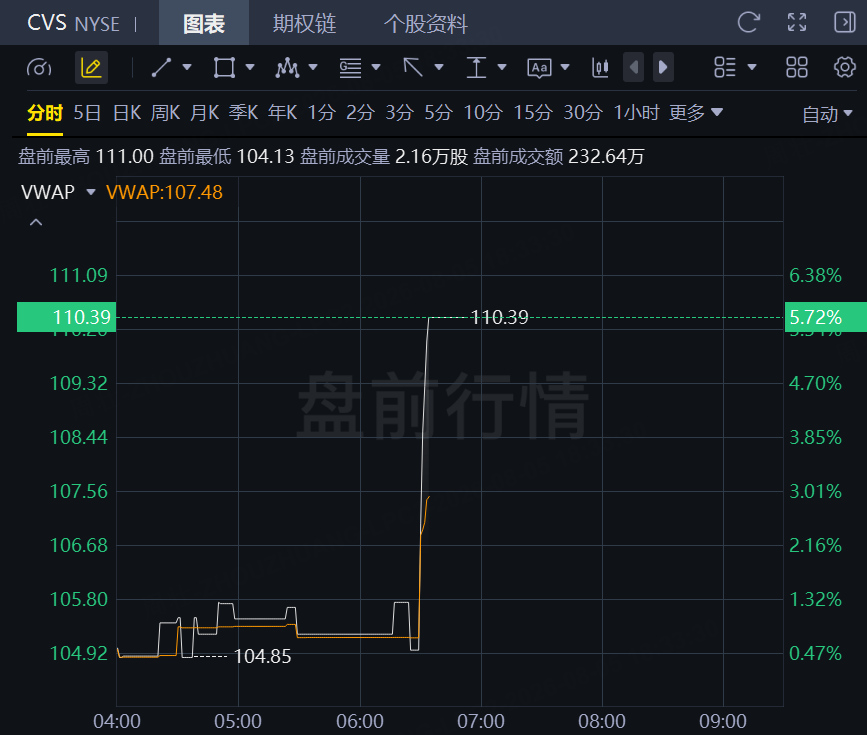This screenshot has height=735, width=867.
Task: Select the 2分 timeframe
Action: click(361, 113)
